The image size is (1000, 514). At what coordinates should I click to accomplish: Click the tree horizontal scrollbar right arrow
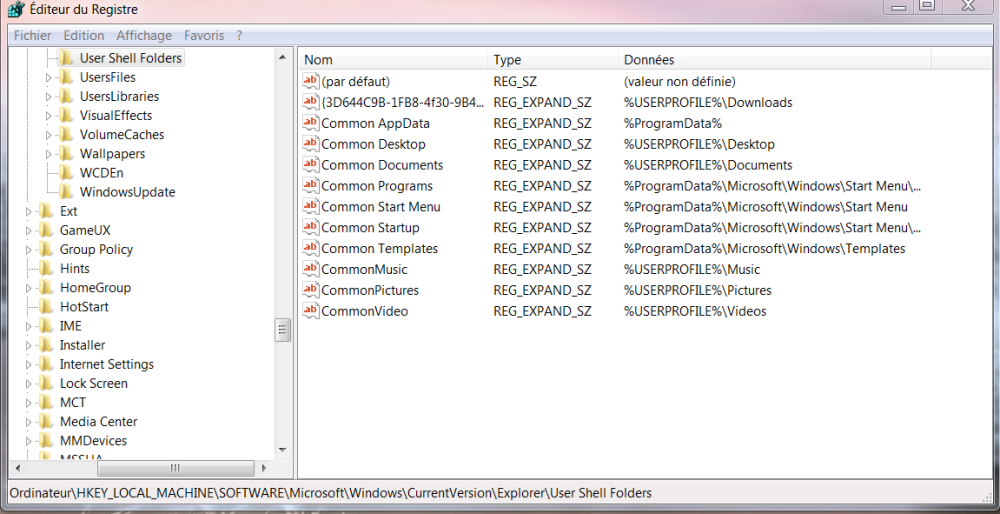pyautogui.click(x=264, y=468)
